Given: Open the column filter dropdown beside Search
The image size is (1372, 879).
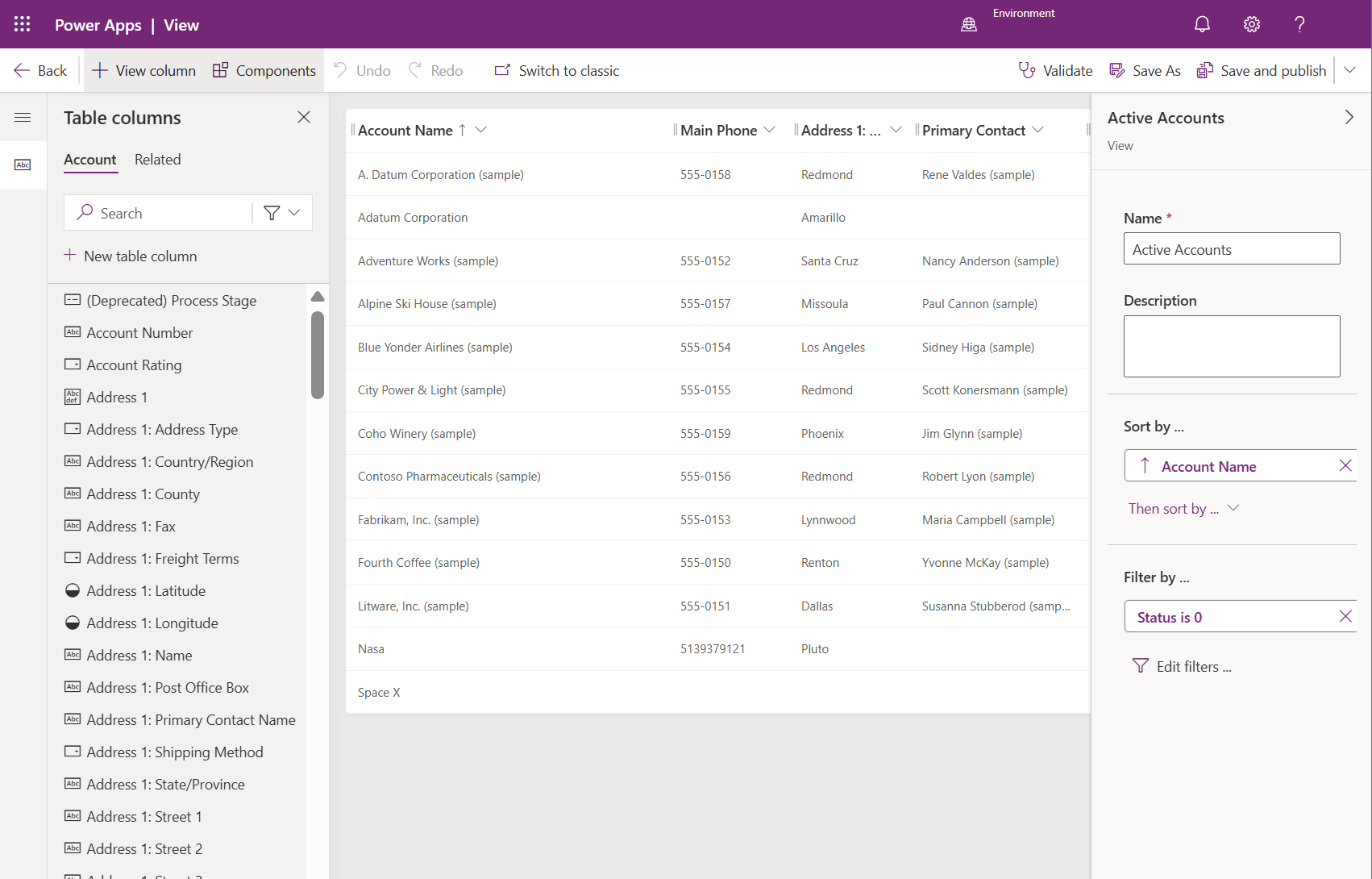Looking at the screenshot, I should tap(282, 213).
